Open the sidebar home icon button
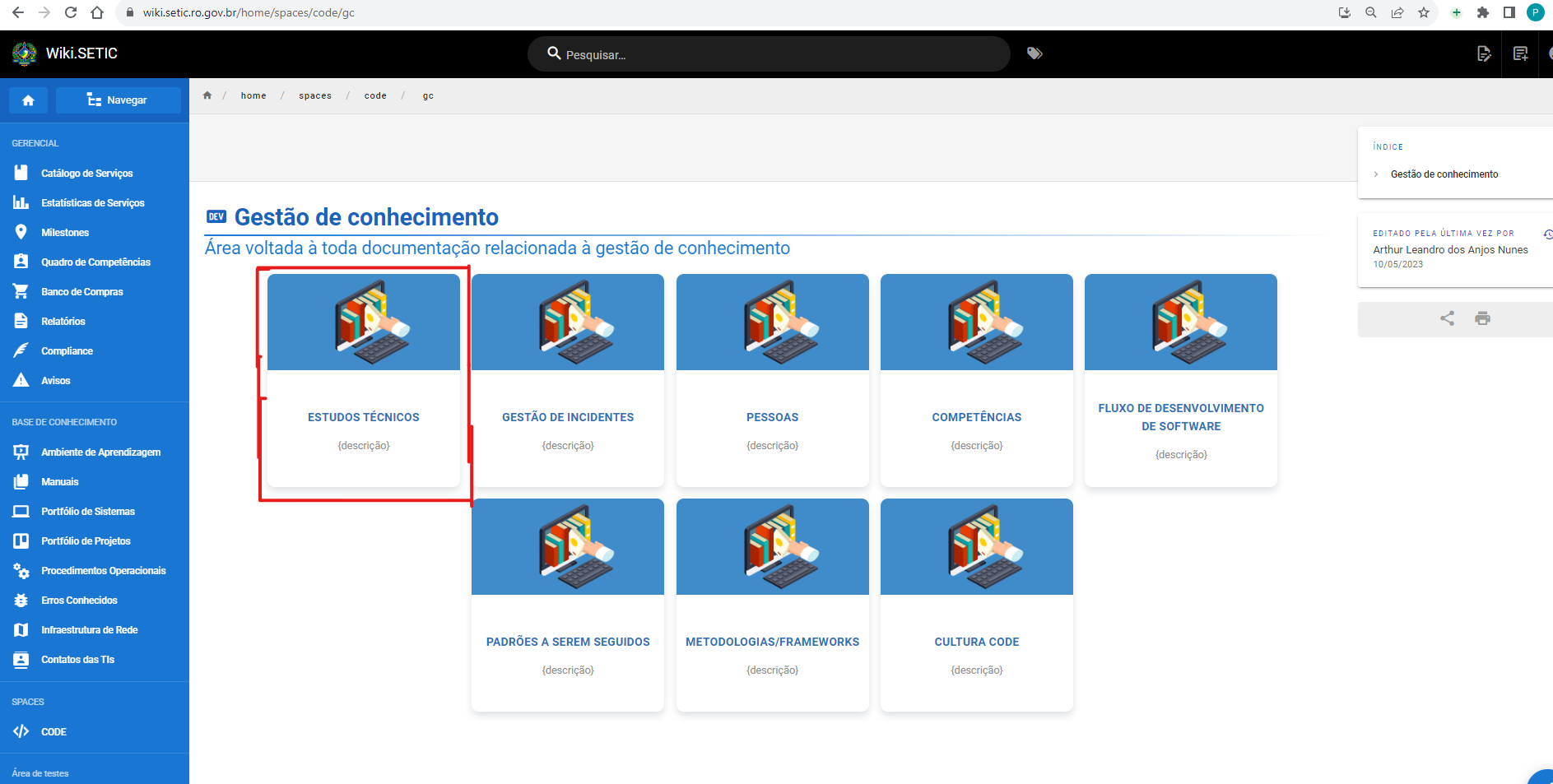 (x=28, y=100)
